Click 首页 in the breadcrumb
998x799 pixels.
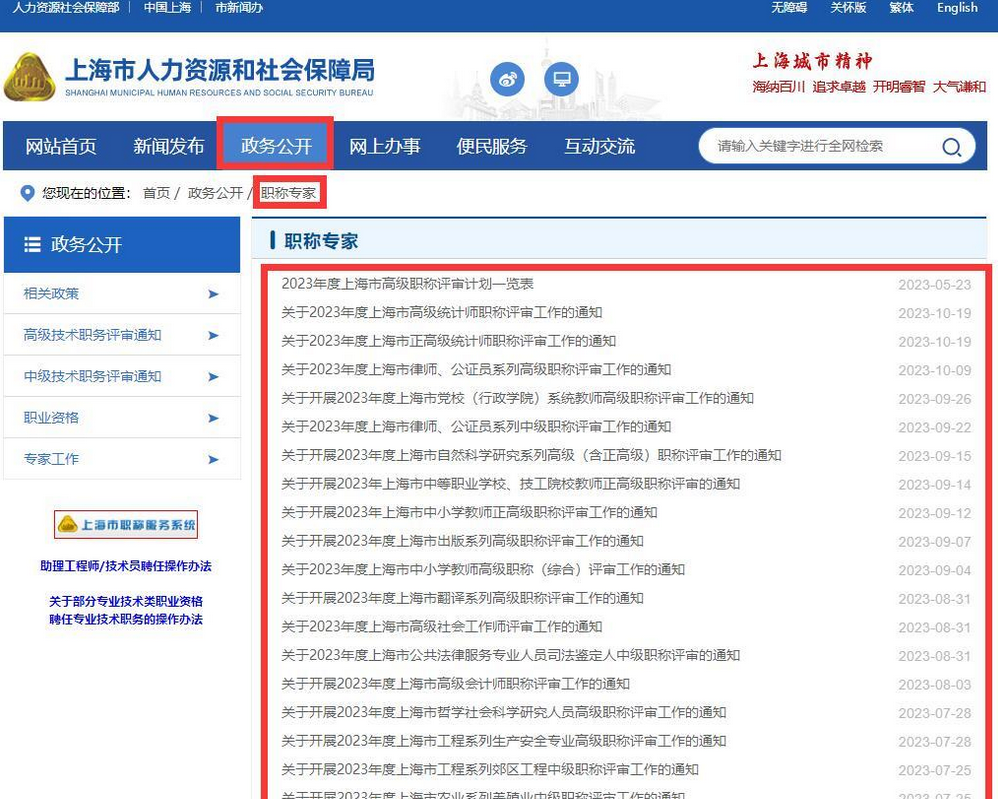156,193
